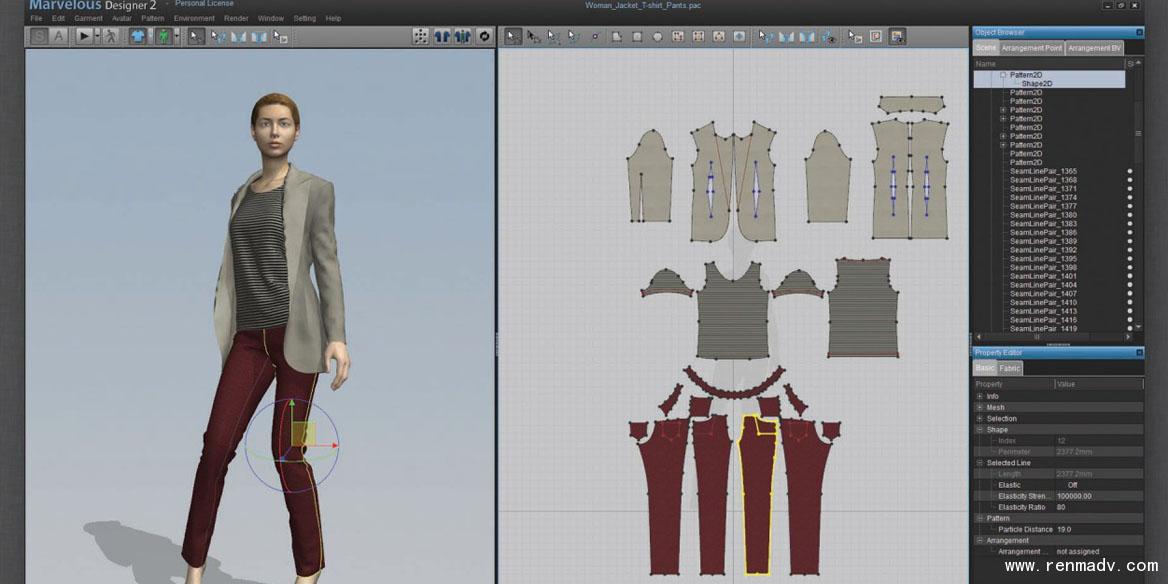Viewport: 1168px width, 584px height.
Task: Open the Garment menu
Action: tap(88, 18)
